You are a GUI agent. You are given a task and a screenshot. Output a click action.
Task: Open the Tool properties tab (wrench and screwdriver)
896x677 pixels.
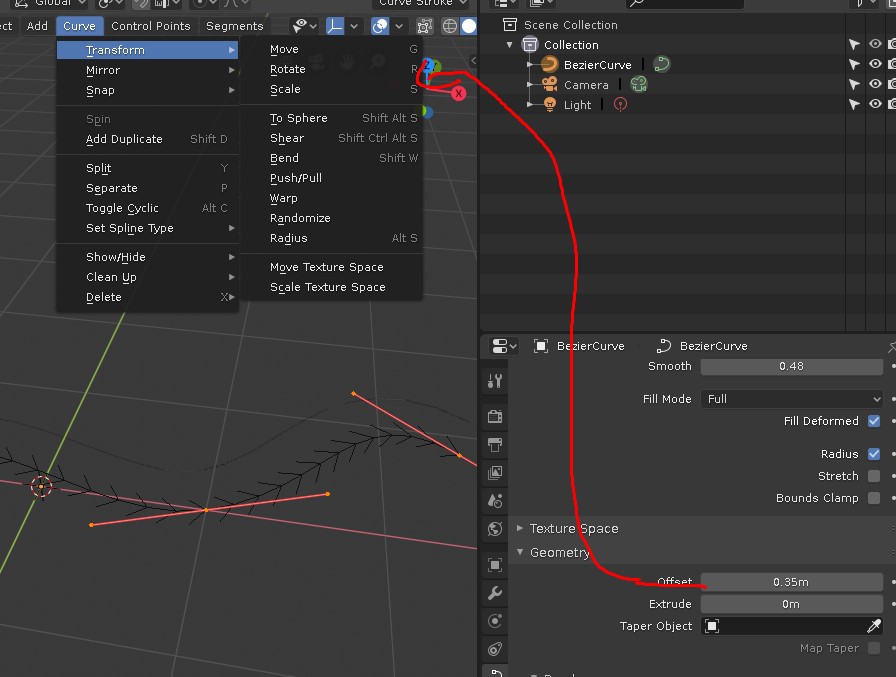[x=495, y=380]
